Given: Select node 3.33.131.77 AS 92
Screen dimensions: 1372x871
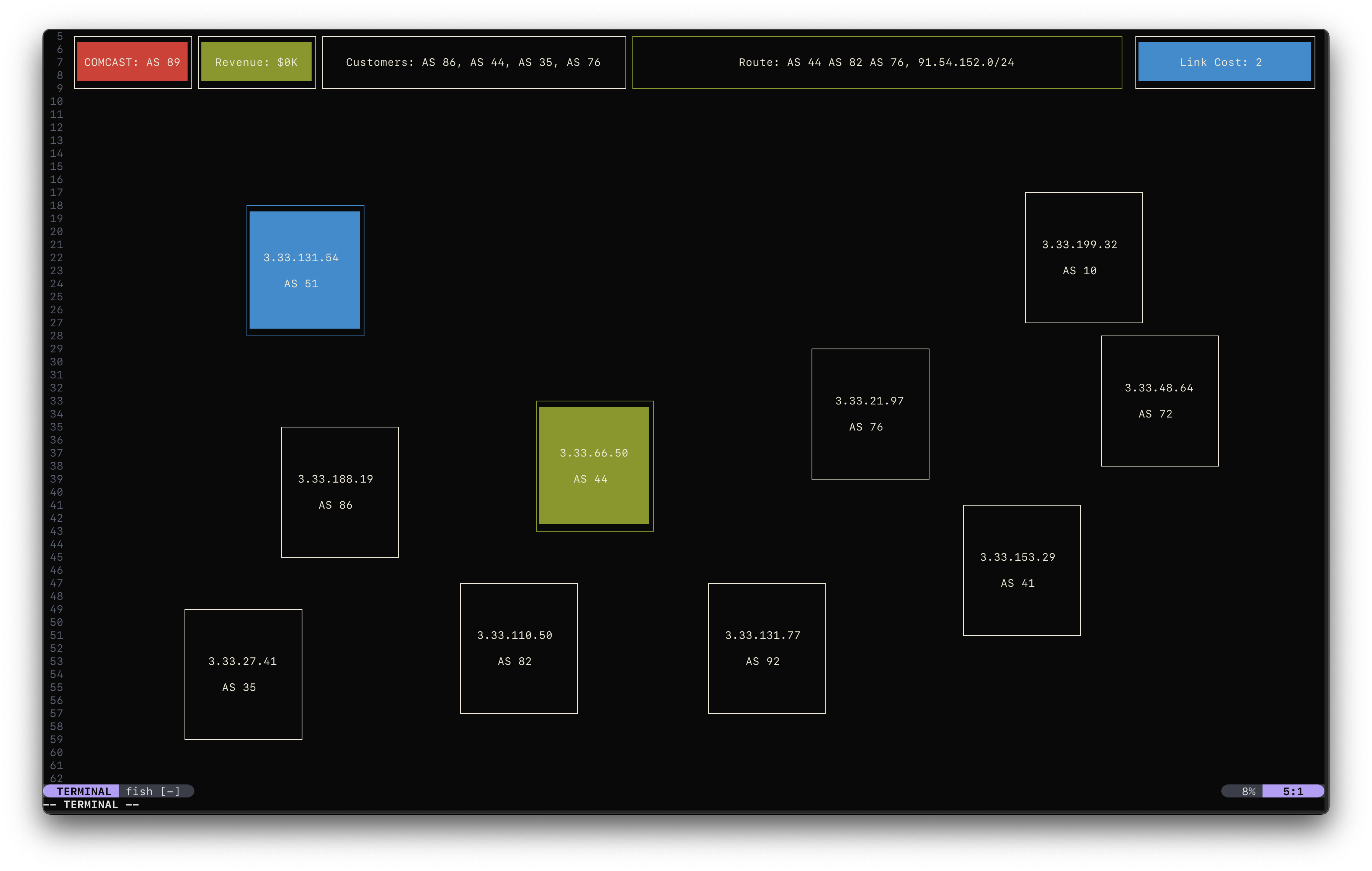Looking at the screenshot, I should coord(766,648).
